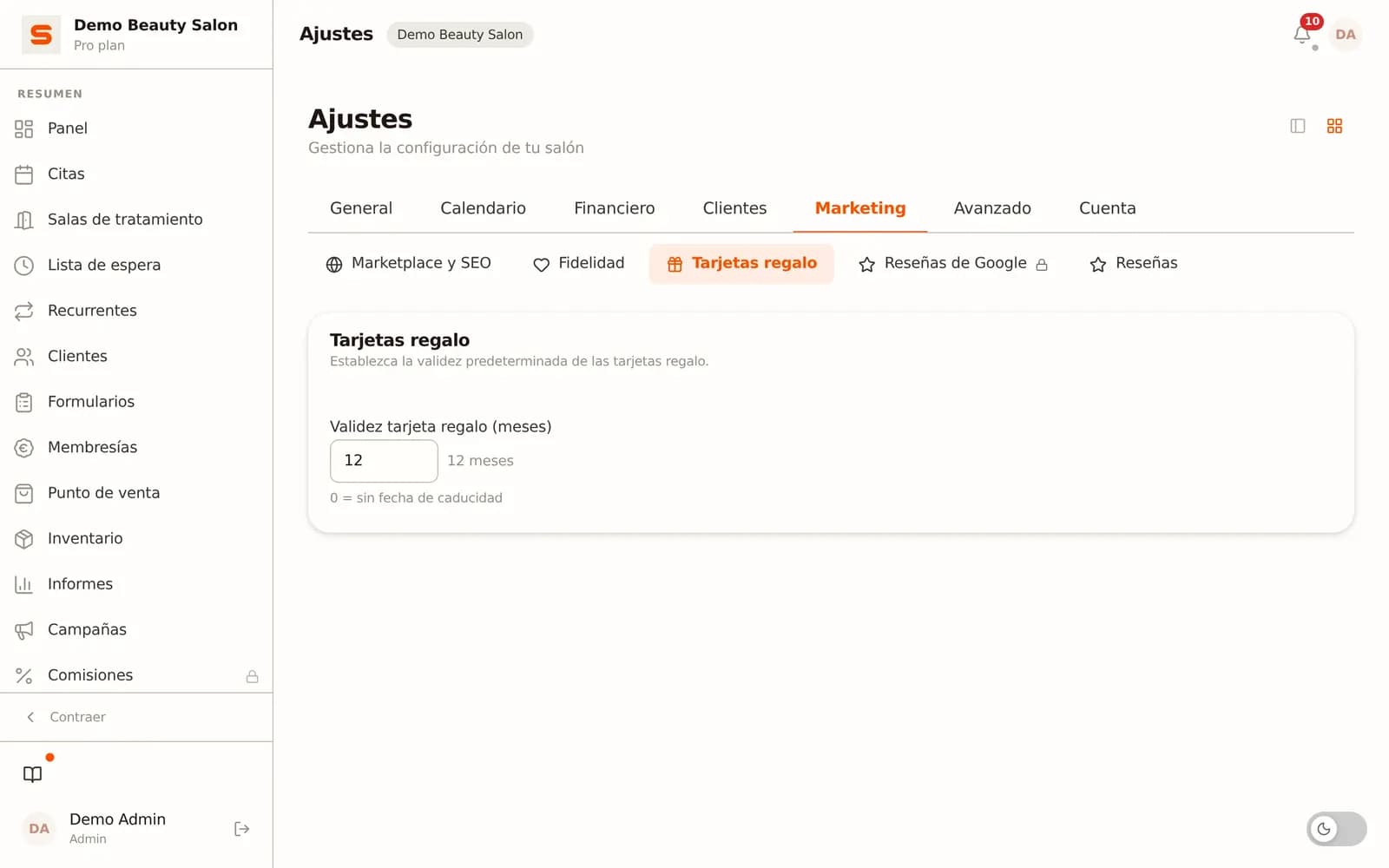The width and height of the screenshot is (1389, 868).
Task: Open the Fidelidad sub-tab
Action: click(x=578, y=263)
